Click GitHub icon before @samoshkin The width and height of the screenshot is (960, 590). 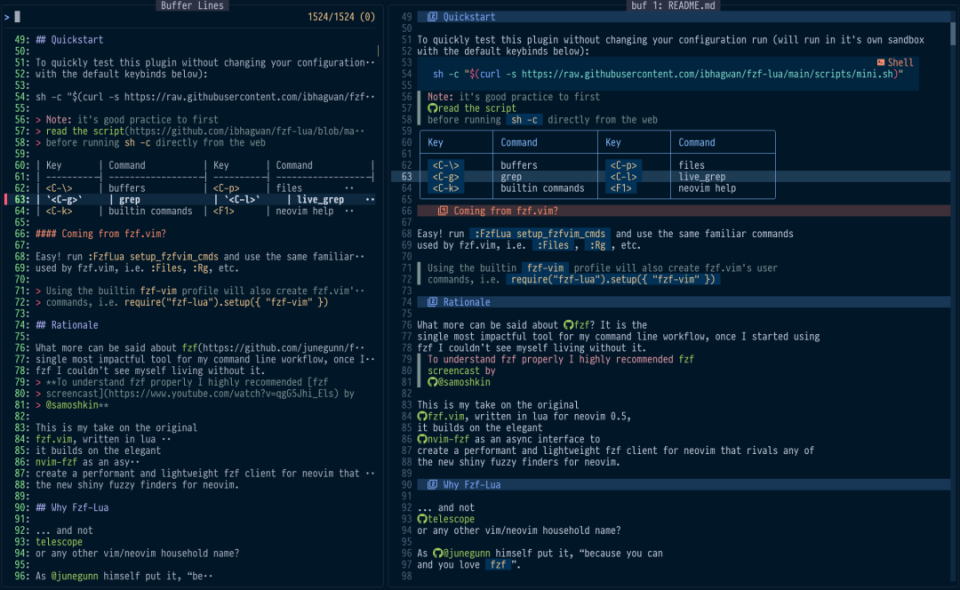click(x=432, y=383)
